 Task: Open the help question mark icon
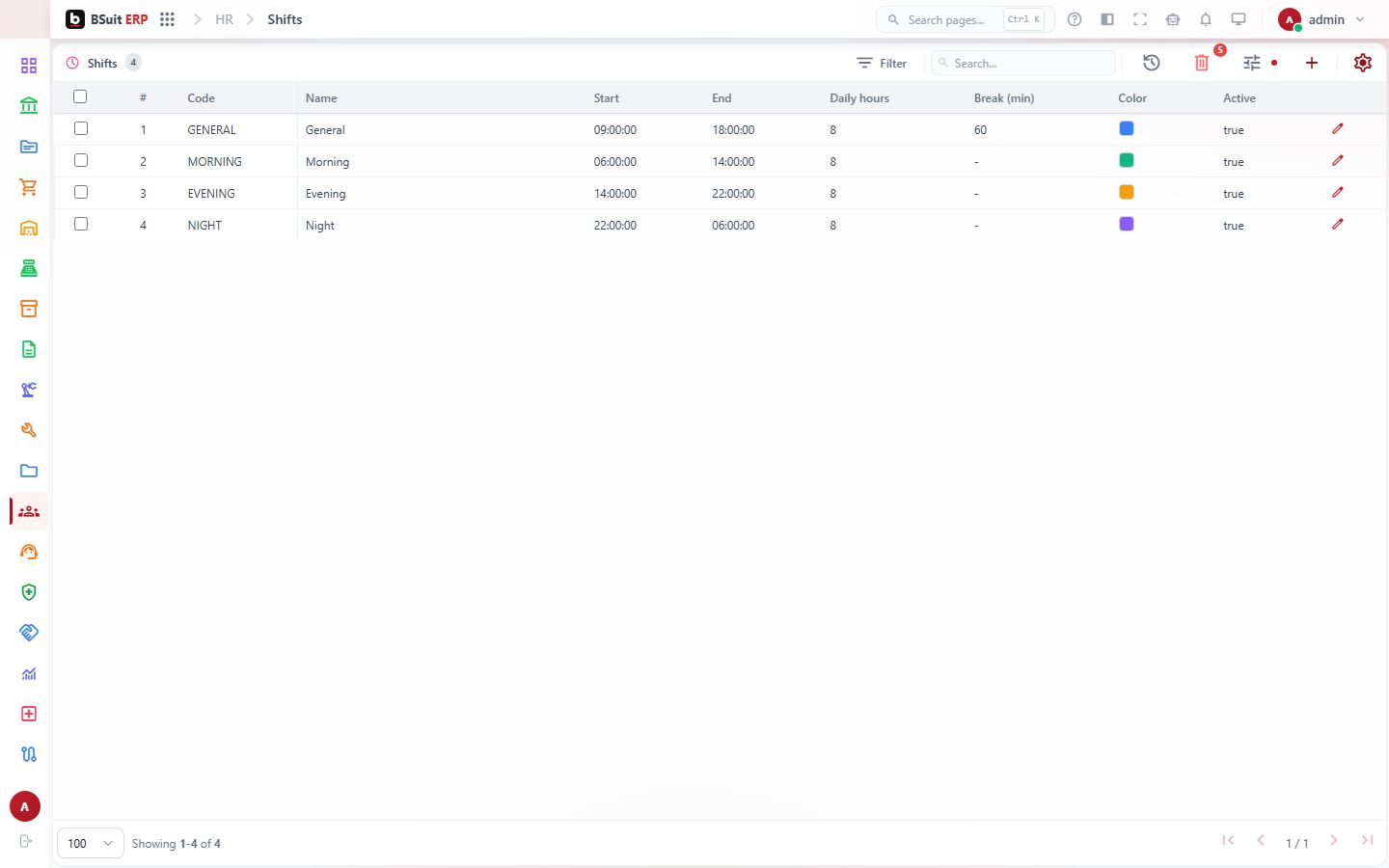click(1075, 19)
